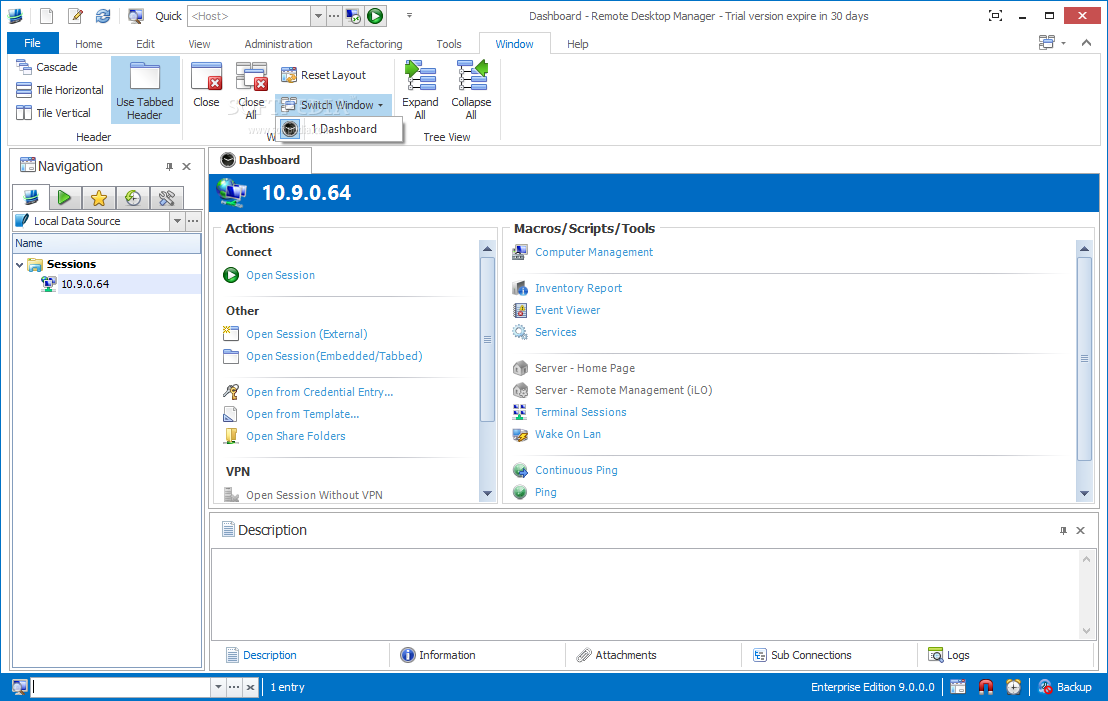The width and height of the screenshot is (1108, 701).
Task: Pin the Description panel
Action: pyautogui.click(x=1063, y=531)
